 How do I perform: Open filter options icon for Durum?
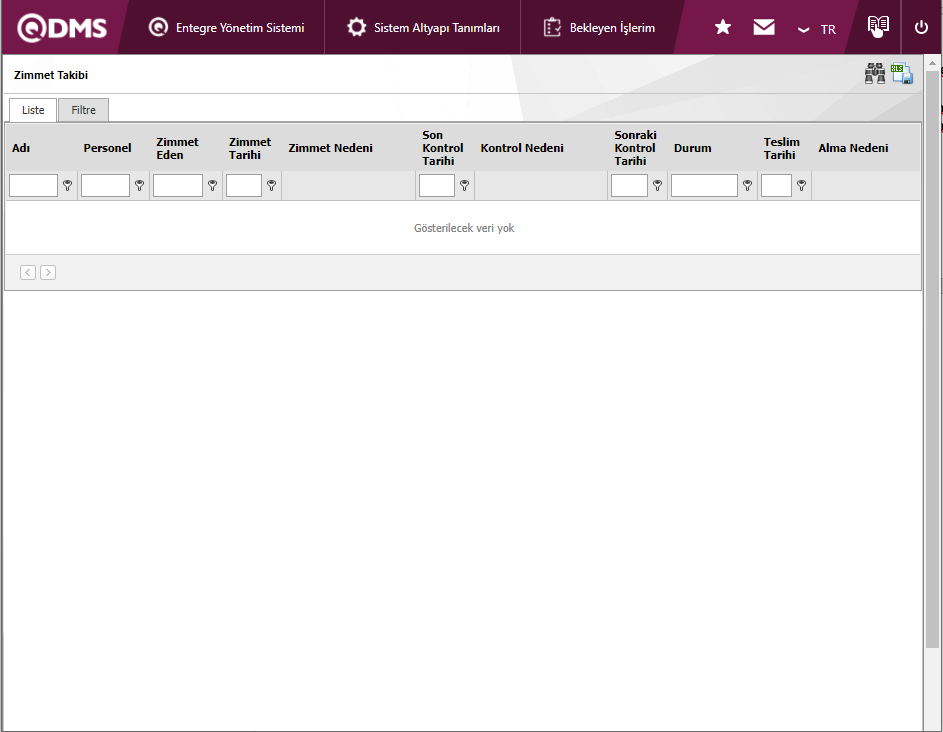747,186
